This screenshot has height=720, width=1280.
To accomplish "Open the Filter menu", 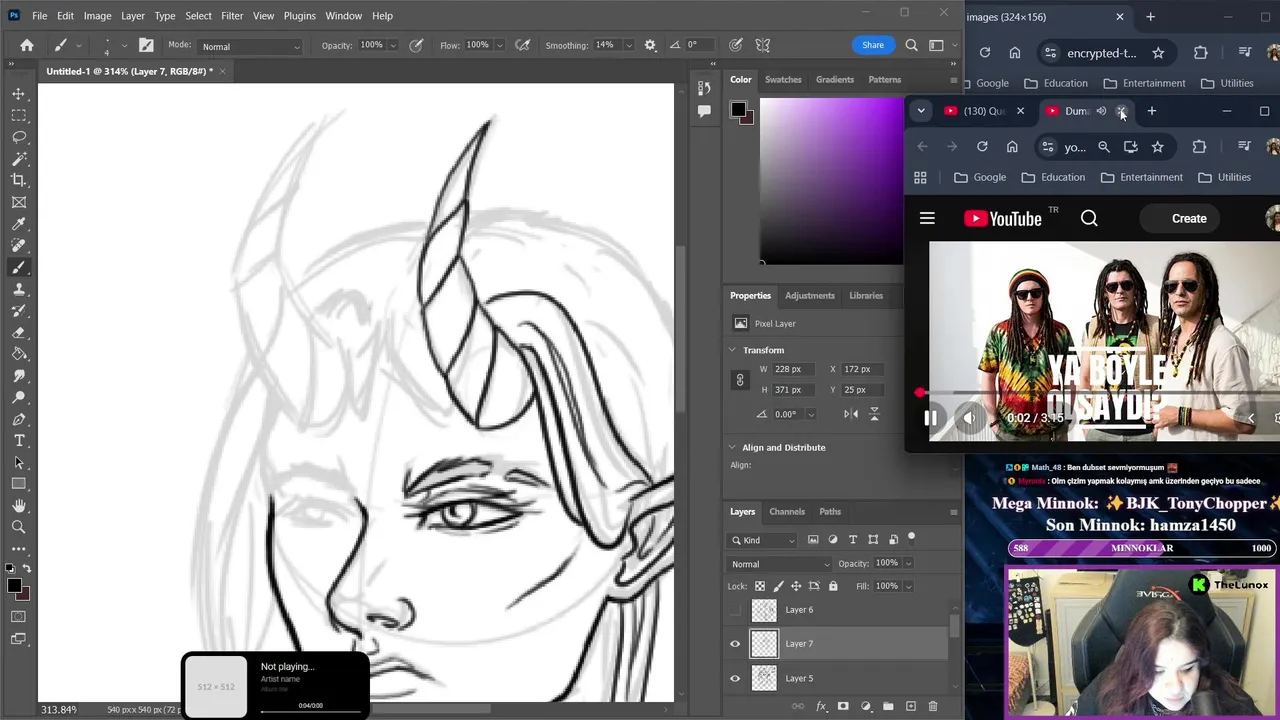I will point(232,16).
